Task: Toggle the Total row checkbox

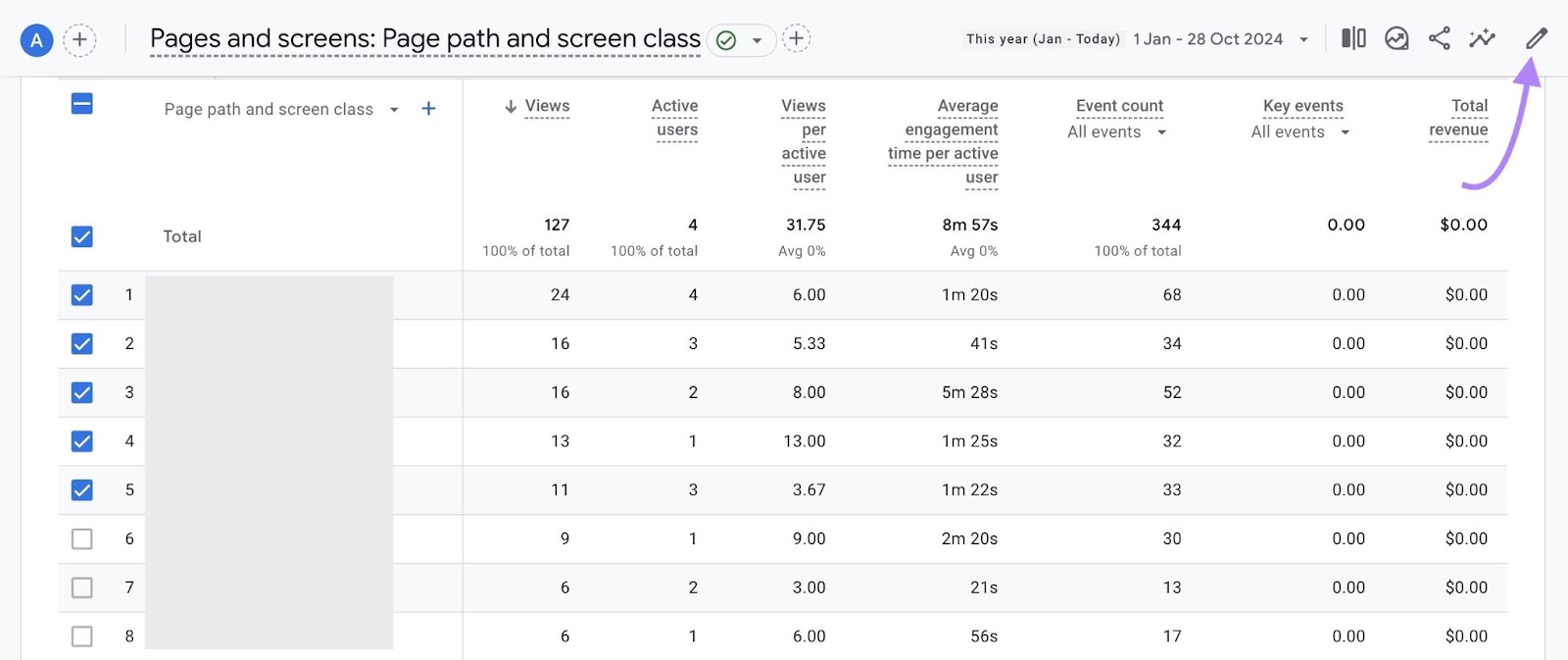Action: 82,237
